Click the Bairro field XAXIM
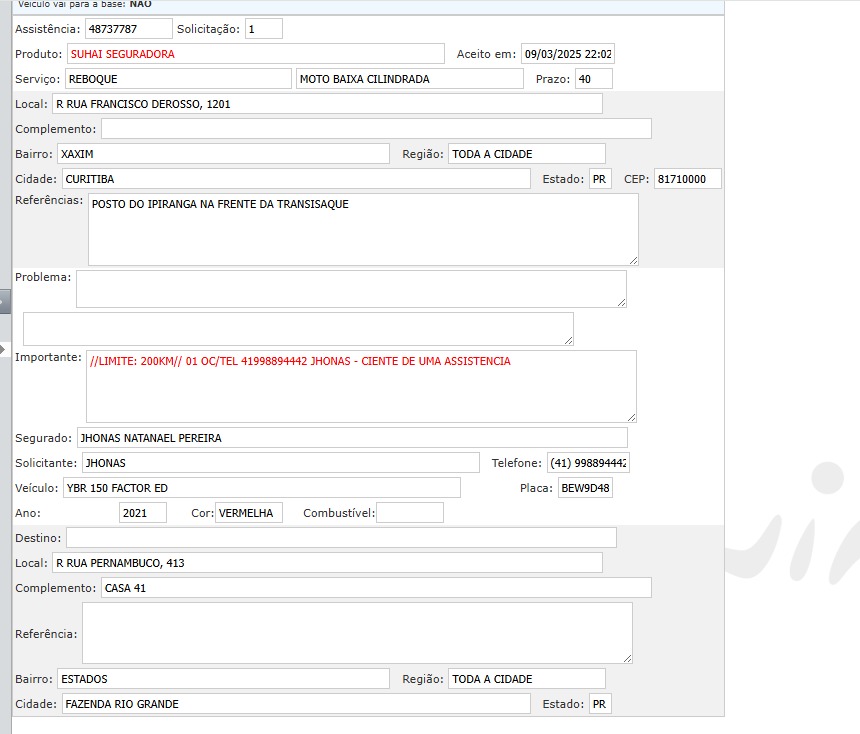 (223, 154)
